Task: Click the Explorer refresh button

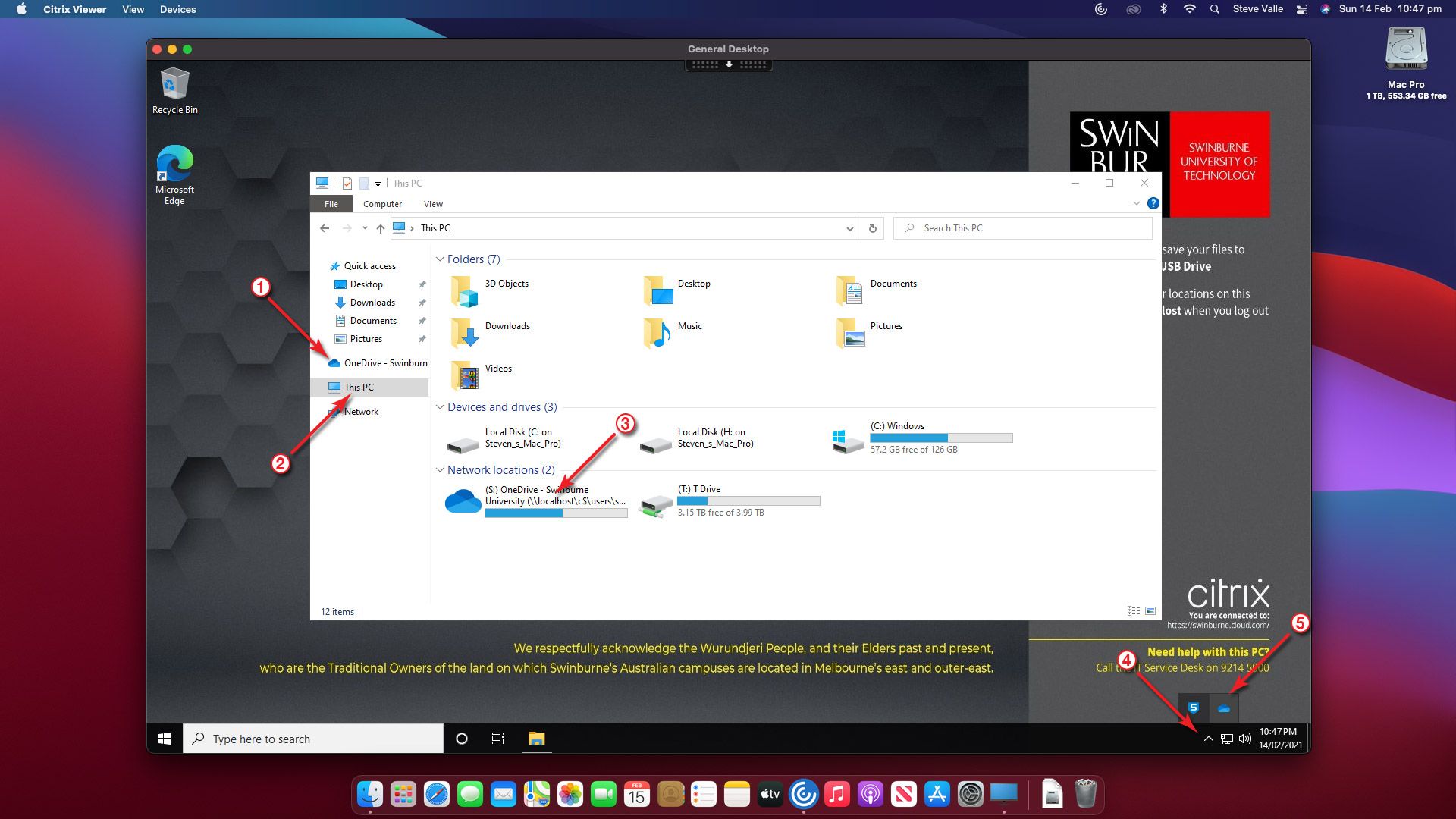Action: [872, 228]
